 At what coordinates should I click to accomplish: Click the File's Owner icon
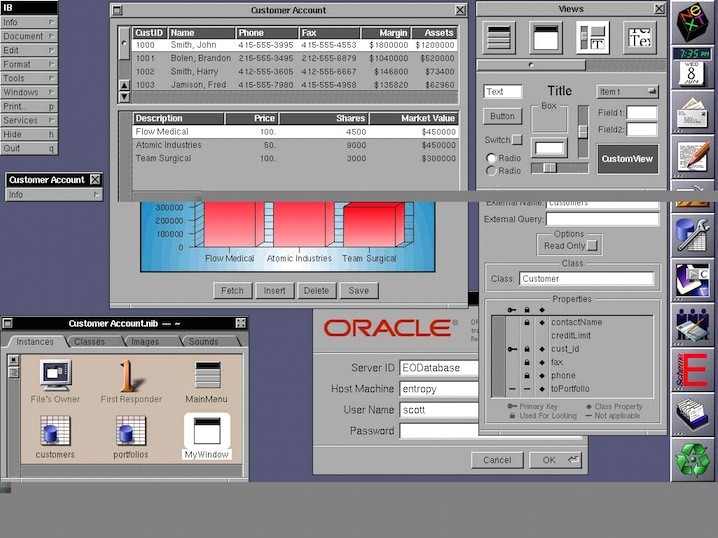(55, 375)
